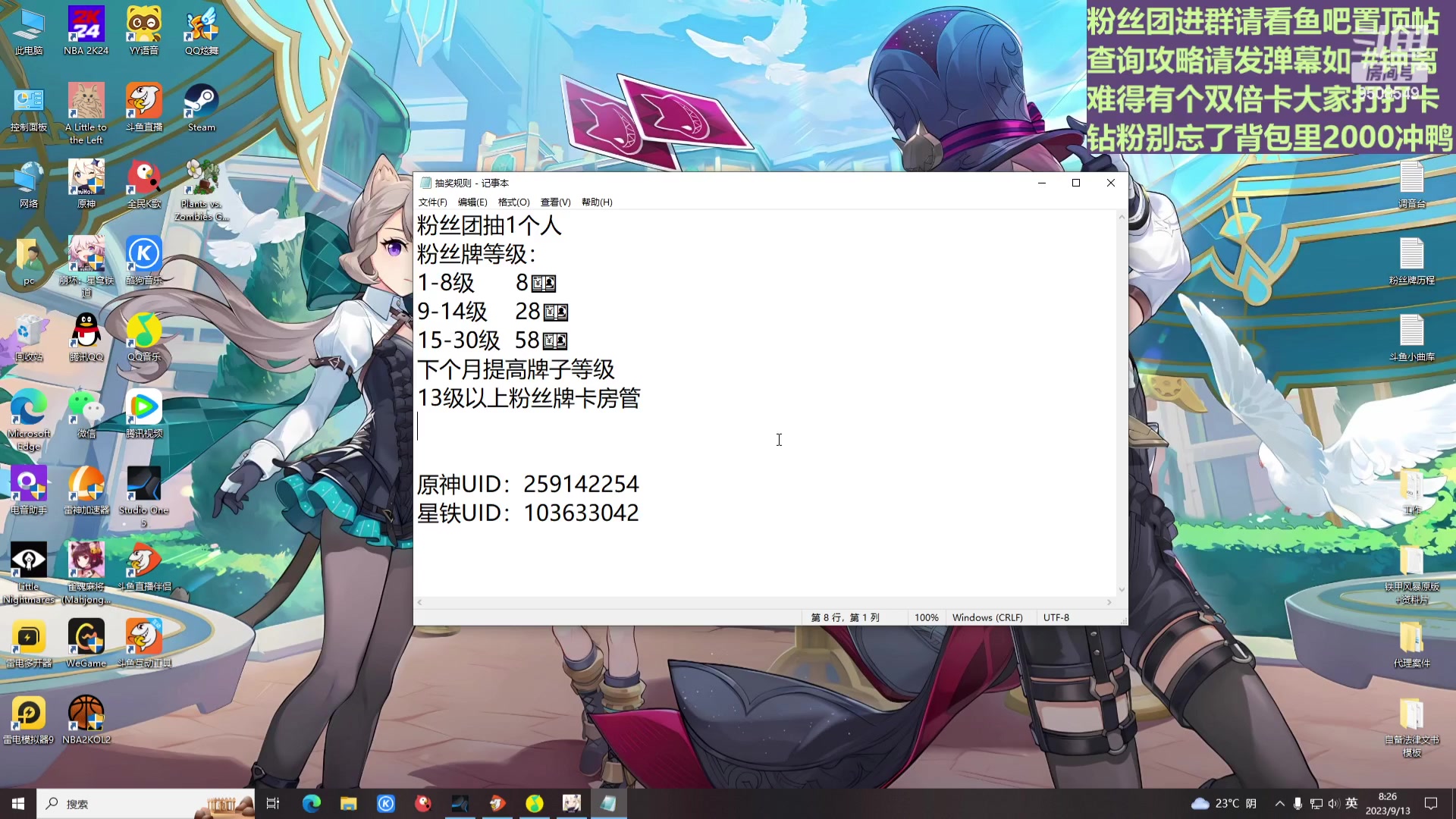Open weather widget showing 23°C 阴
The image size is (1456, 819).
click(x=1224, y=804)
